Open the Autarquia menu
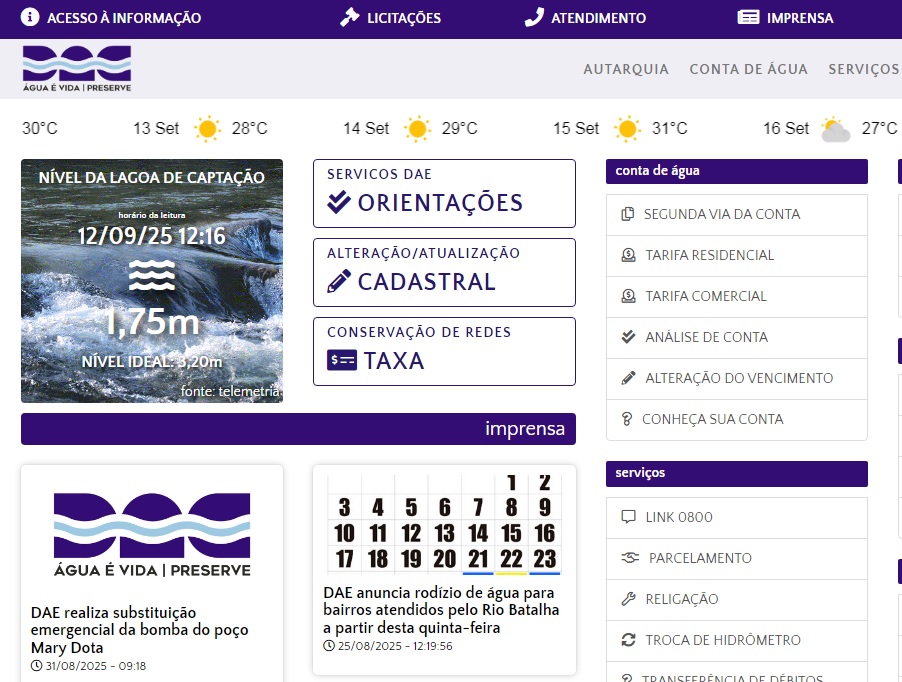This screenshot has width=902, height=682. [x=626, y=69]
